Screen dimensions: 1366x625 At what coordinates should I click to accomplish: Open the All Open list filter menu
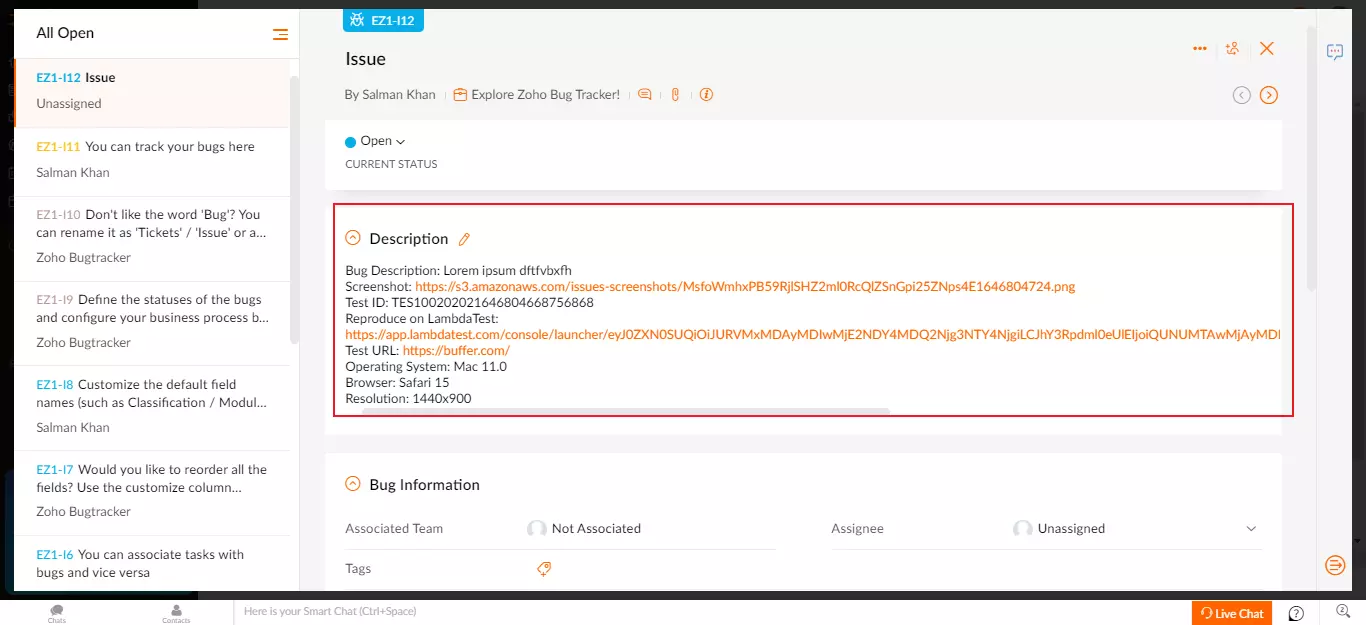point(280,34)
